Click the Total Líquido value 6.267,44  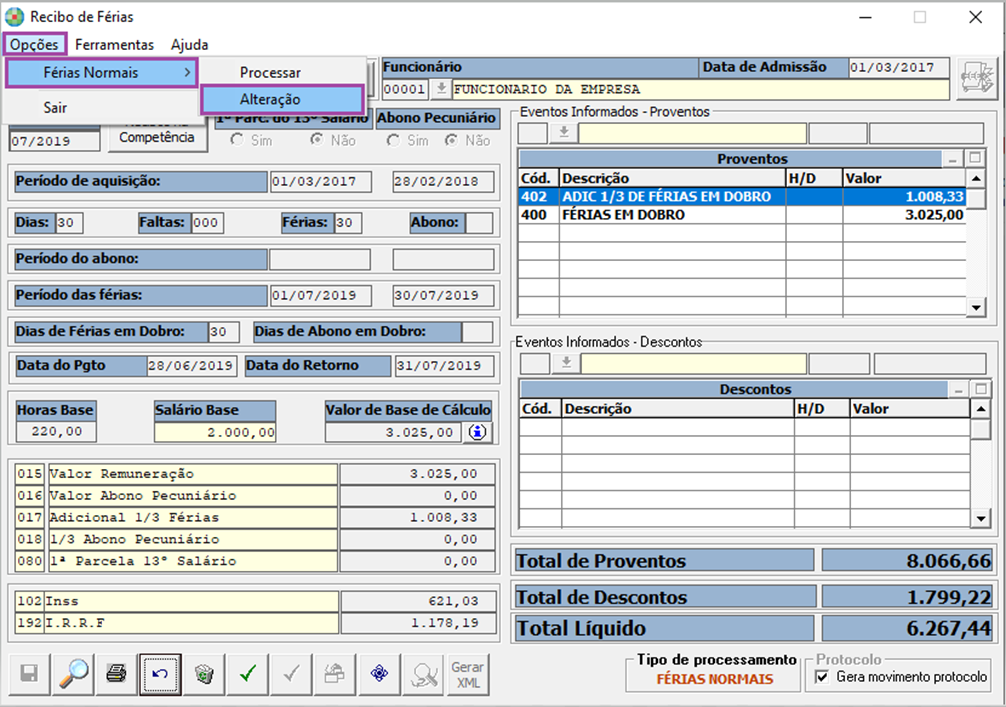coord(907,628)
